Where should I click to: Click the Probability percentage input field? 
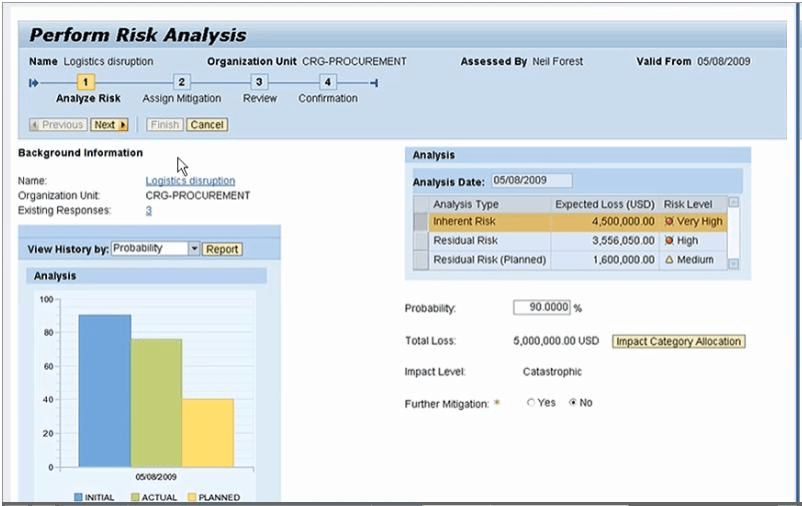(x=541, y=308)
